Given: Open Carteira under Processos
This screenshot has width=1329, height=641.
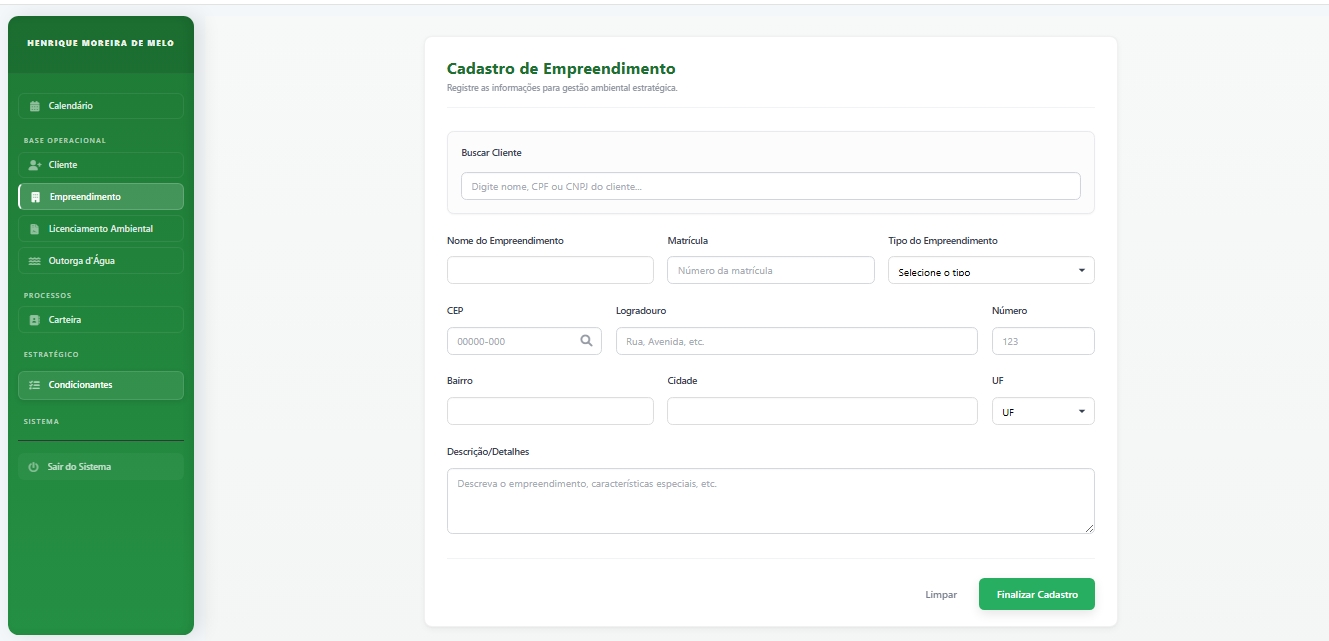Looking at the screenshot, I should 101,320.
